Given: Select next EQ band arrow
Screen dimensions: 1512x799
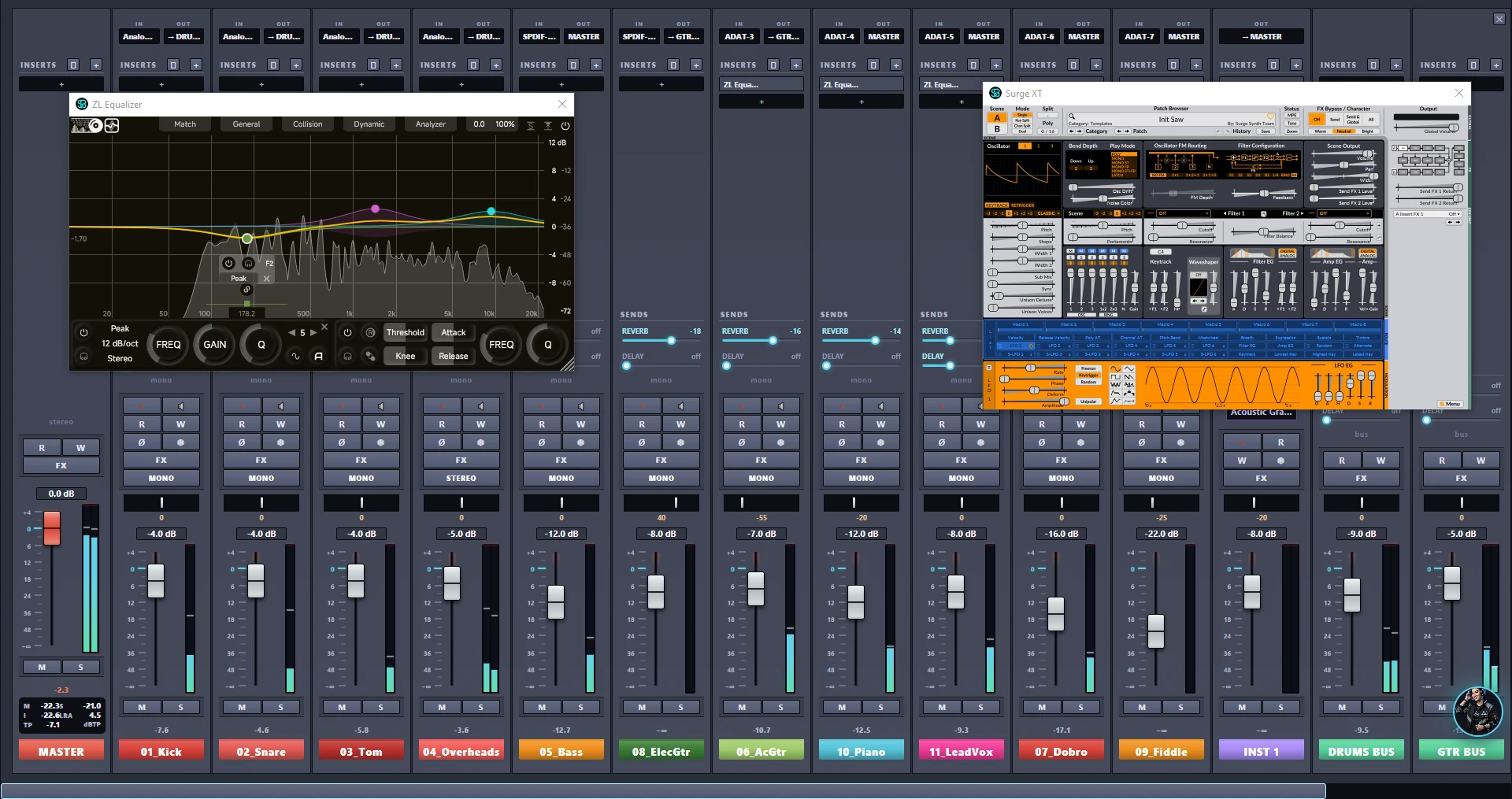Looking at the screenshot, I should (x=313, y=332).
